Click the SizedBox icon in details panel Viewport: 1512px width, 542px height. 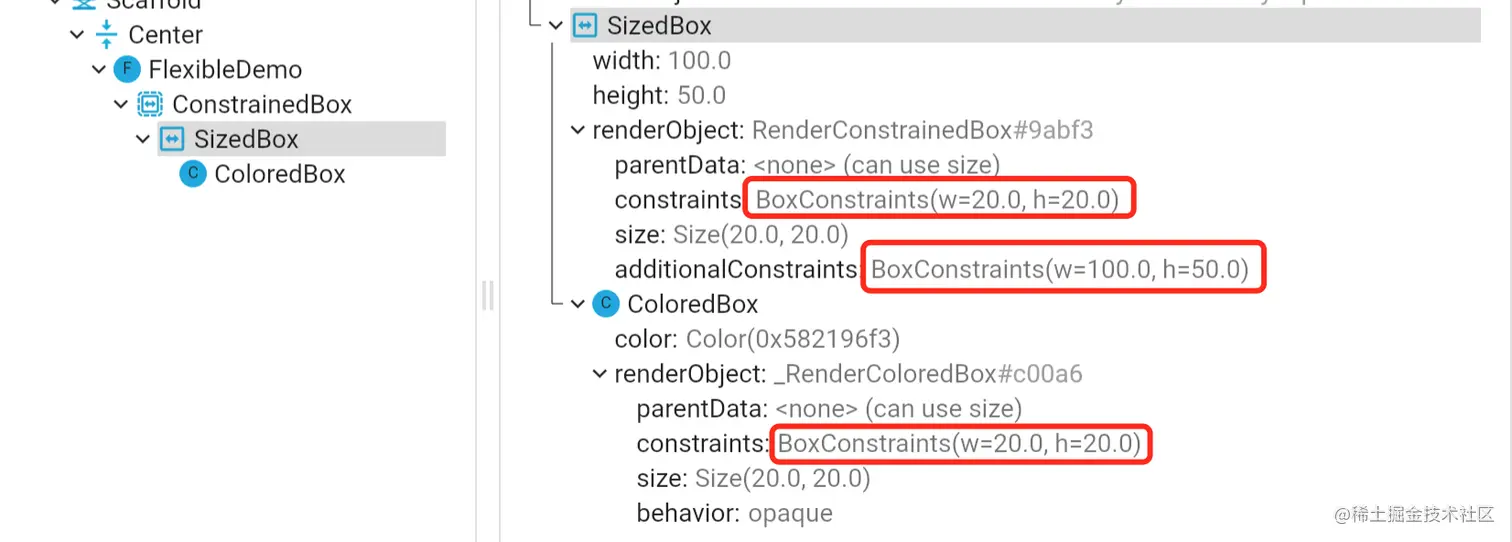[x=585, y=26]
